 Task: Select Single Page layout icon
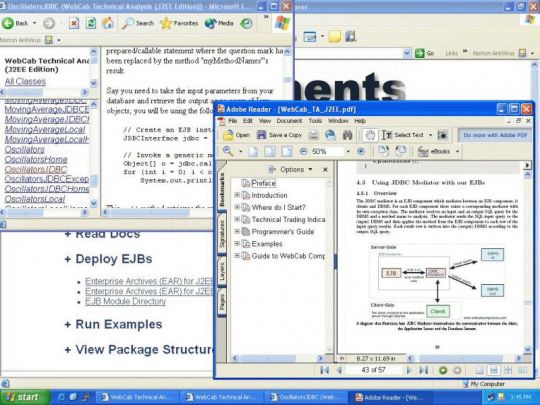tap(479, 371)
